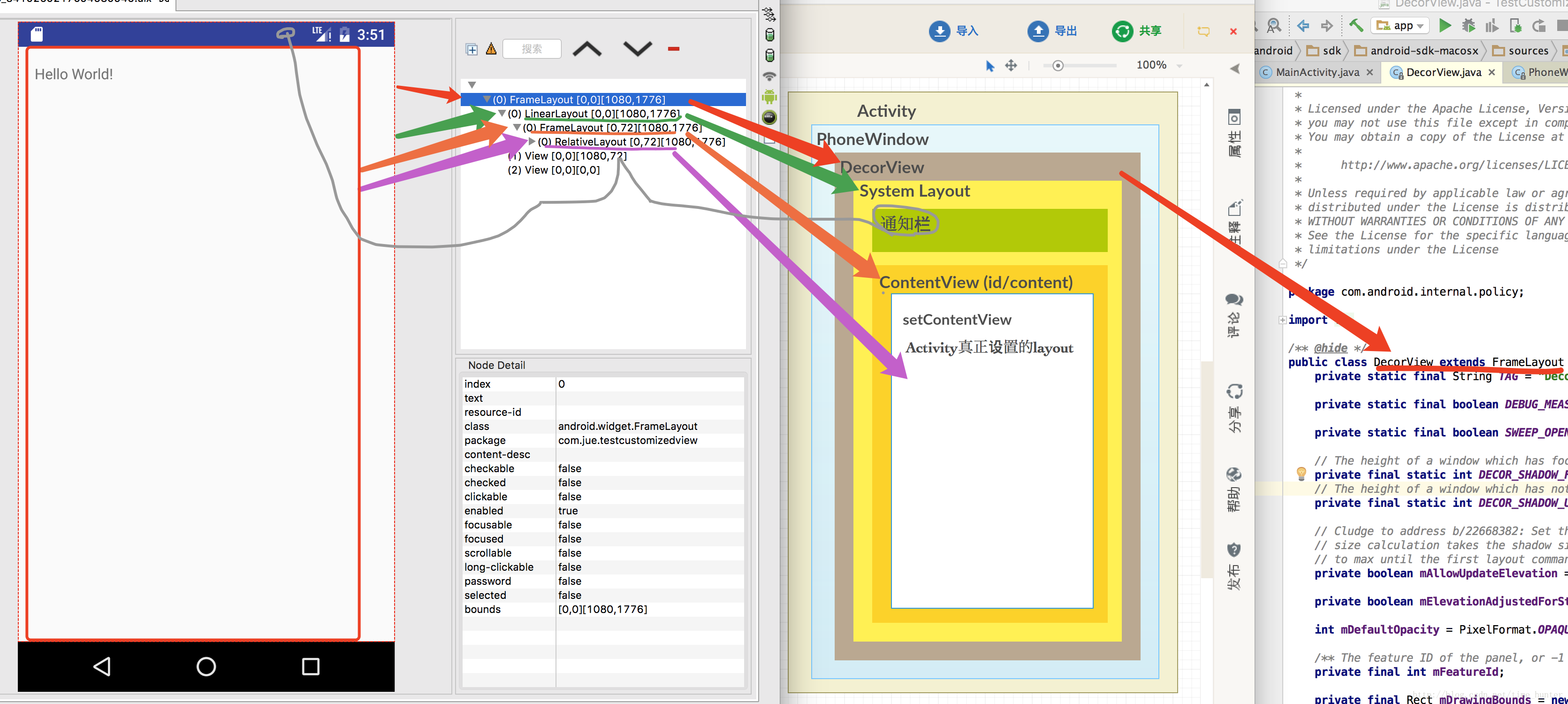Screen dimensions: 1568x704
Task: Click the System Layout label in diagram
Action: 914,191
